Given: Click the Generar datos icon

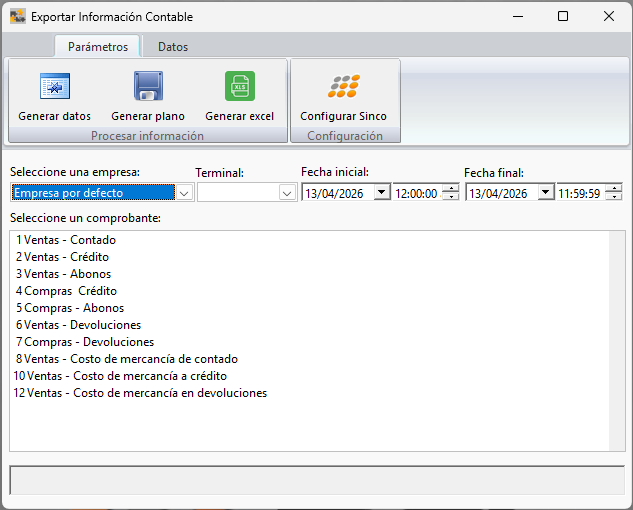Looking at the screenshot, I should pyautogui.click(x=54, y=87).
